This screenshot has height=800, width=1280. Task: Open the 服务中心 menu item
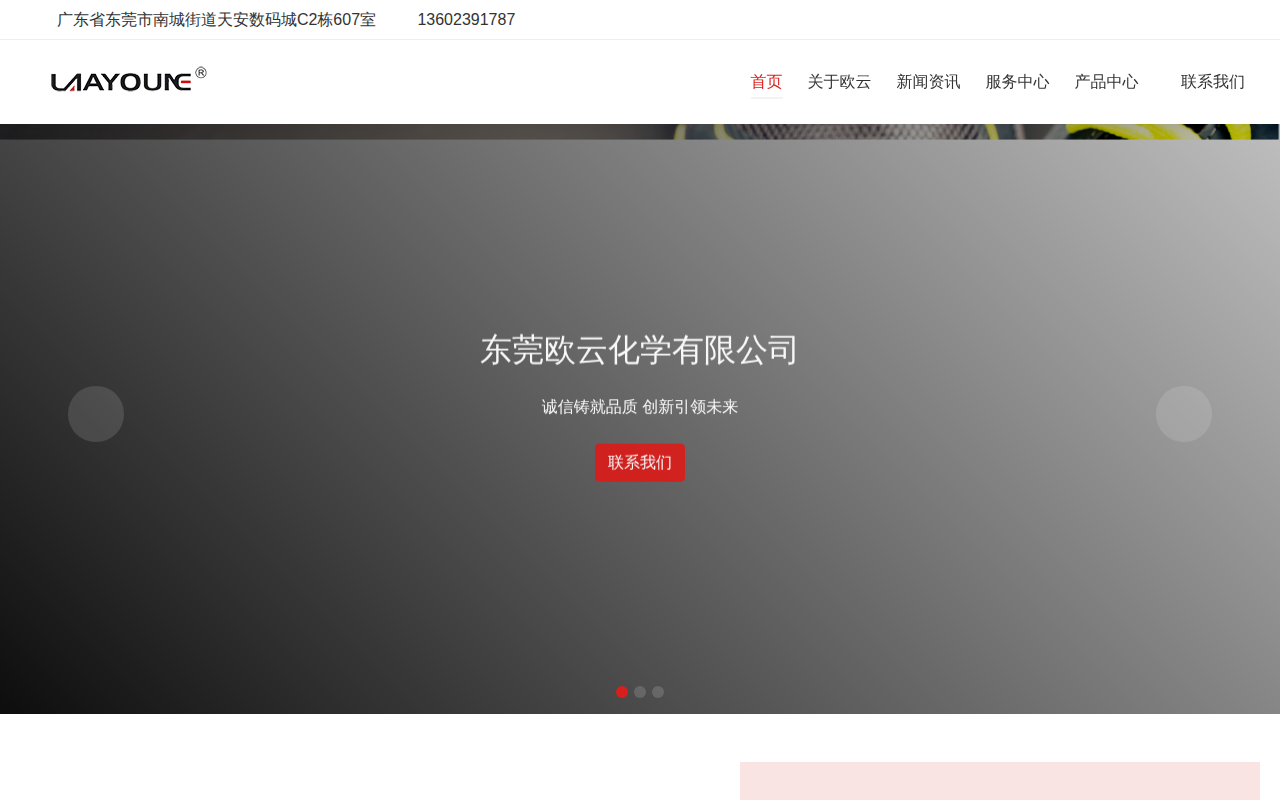point(1017,82)
